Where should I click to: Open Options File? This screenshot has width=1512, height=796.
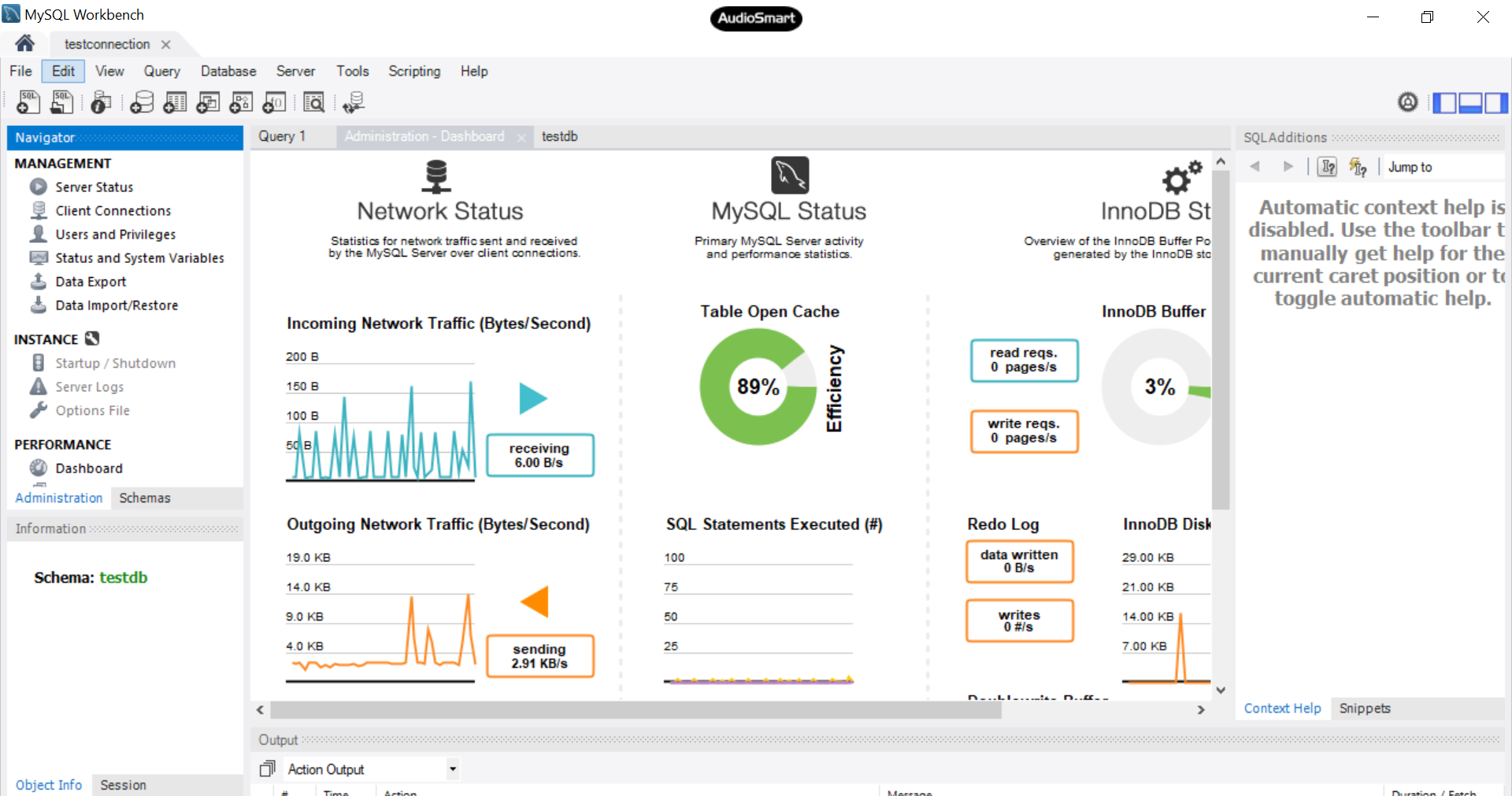92,410
